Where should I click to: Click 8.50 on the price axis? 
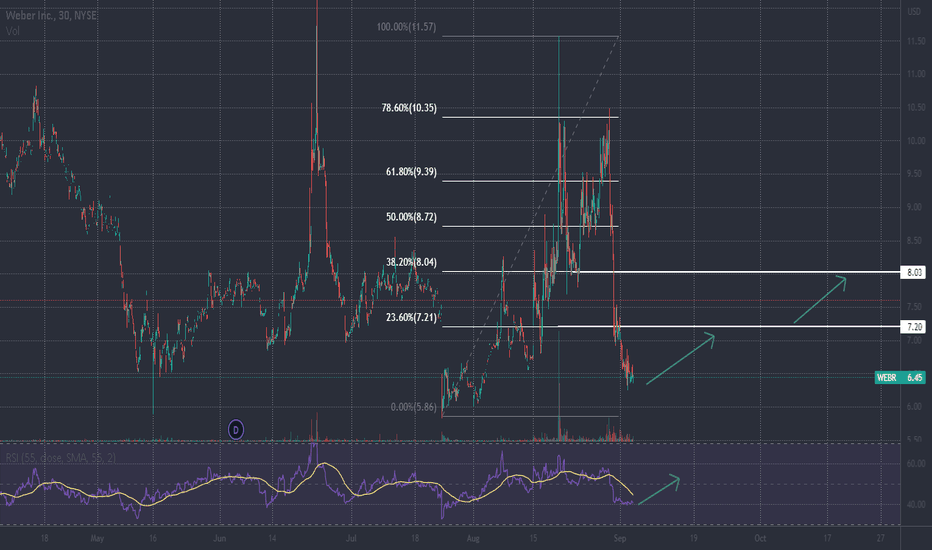[x=915, y=241]
